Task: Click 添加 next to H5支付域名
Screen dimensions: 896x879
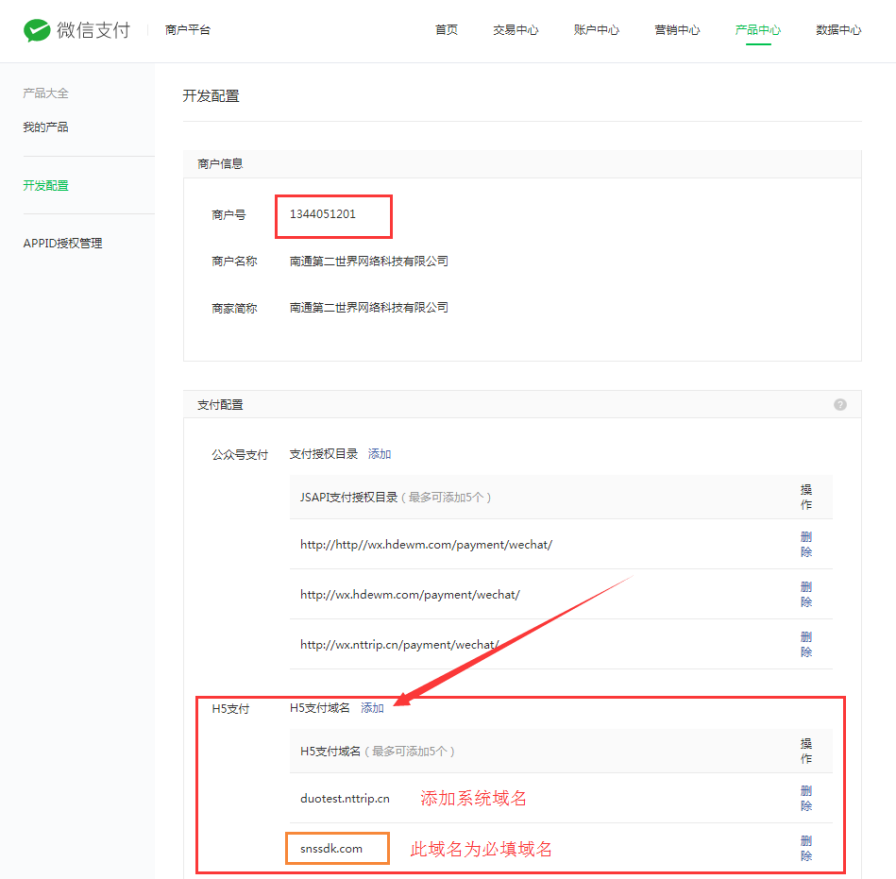Action: [372, 708]
